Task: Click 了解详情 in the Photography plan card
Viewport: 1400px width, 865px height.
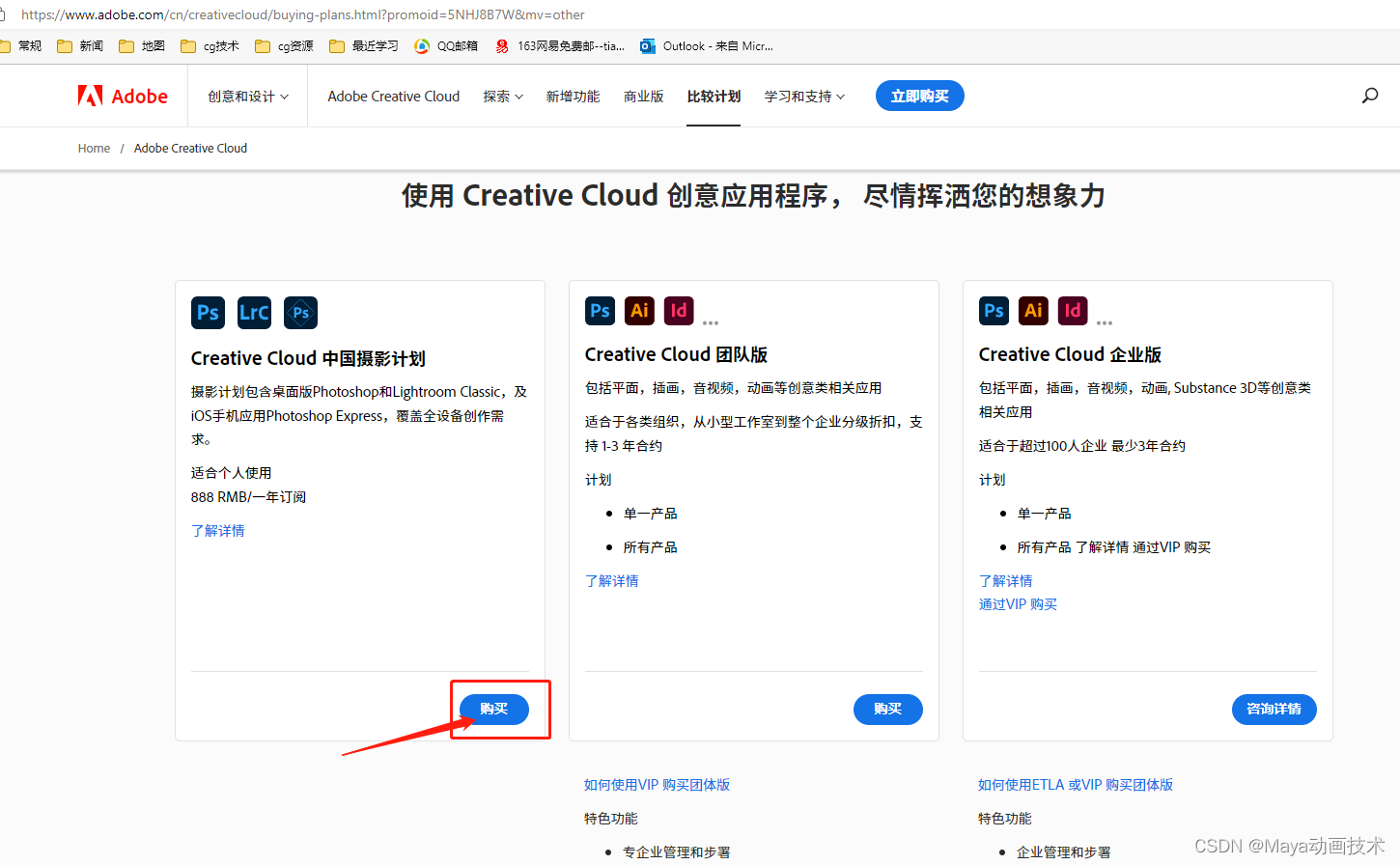Action: [218, 531]
